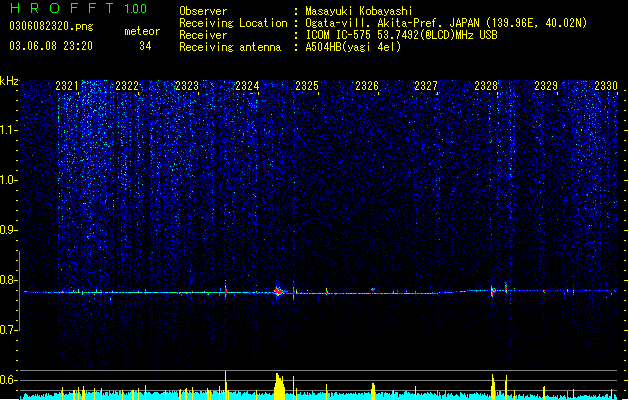
Task: Click the Observer label
Action: point(203,11)
